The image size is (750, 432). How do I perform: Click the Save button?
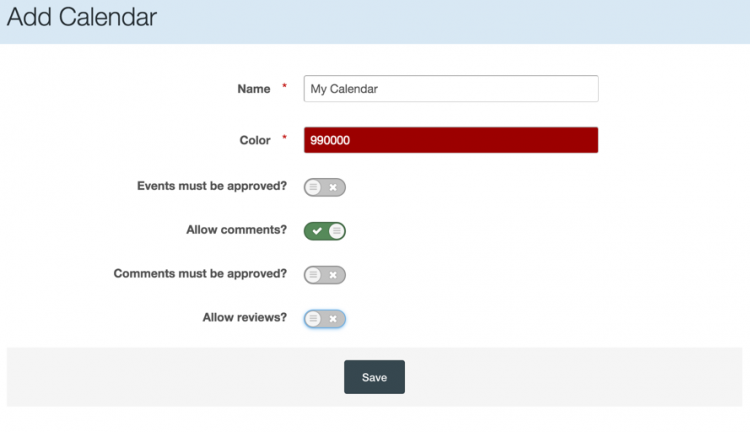[x=374, y=377]
